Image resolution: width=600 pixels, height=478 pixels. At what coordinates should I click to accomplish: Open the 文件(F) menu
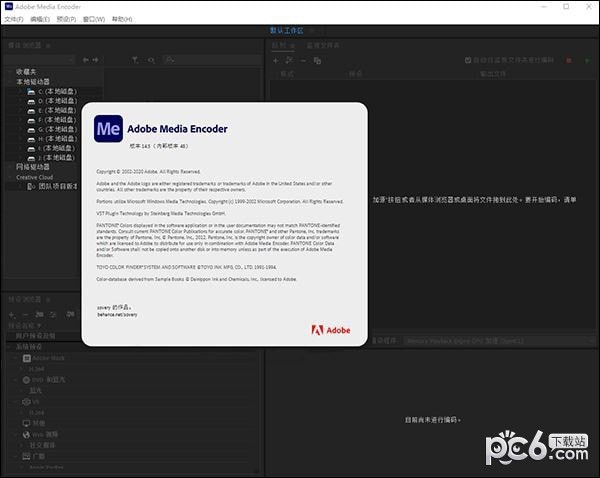(x=14, y=19)
